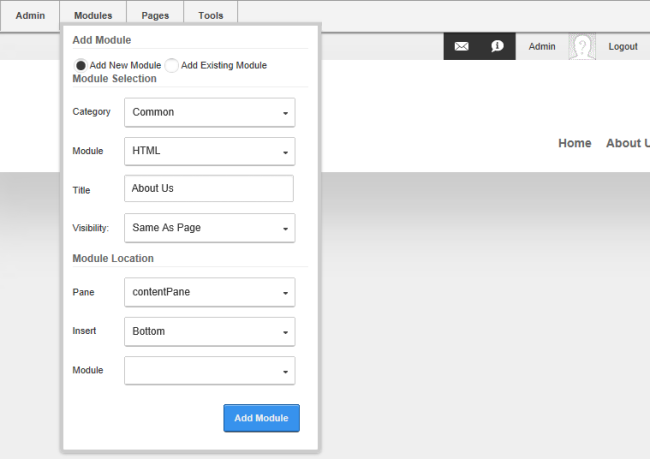This screenshot has height=459, width=650.
Task: Open the Insert dropdown showing Bottom
Action: coord(210,332)
